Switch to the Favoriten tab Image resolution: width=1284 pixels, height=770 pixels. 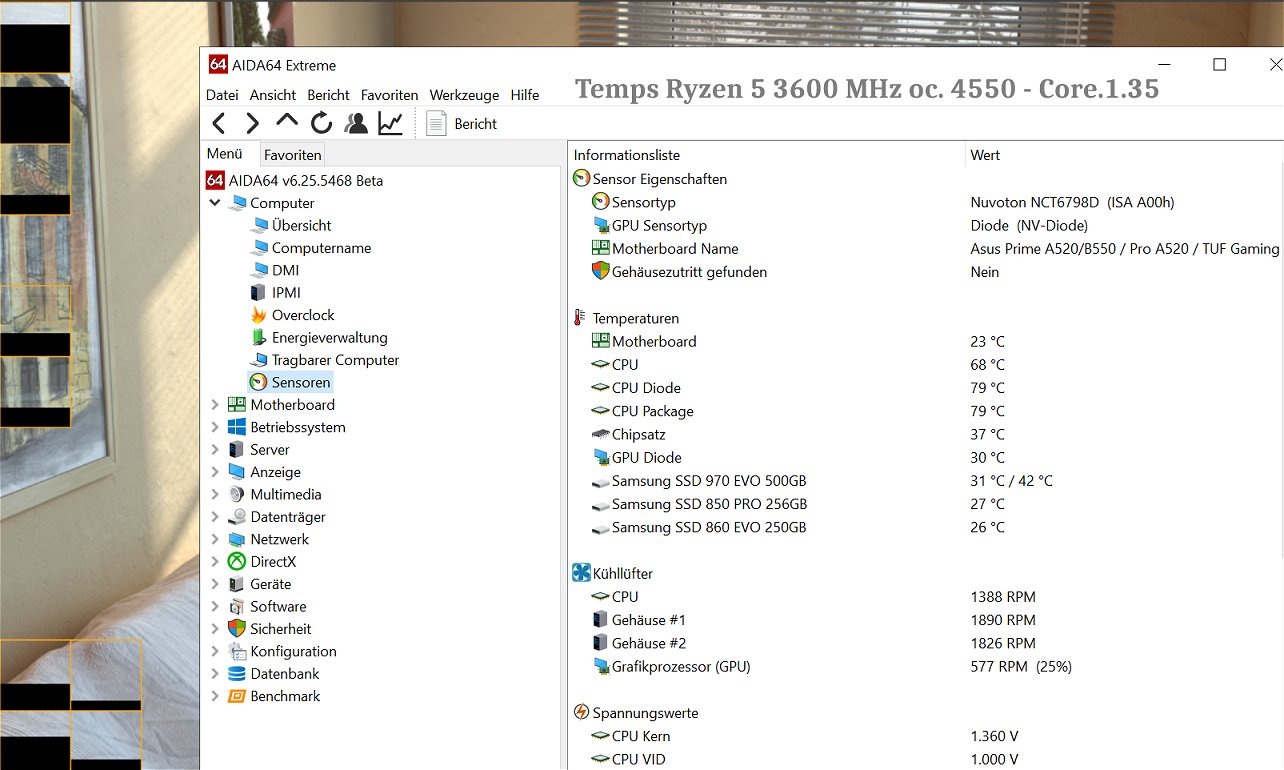293,155
